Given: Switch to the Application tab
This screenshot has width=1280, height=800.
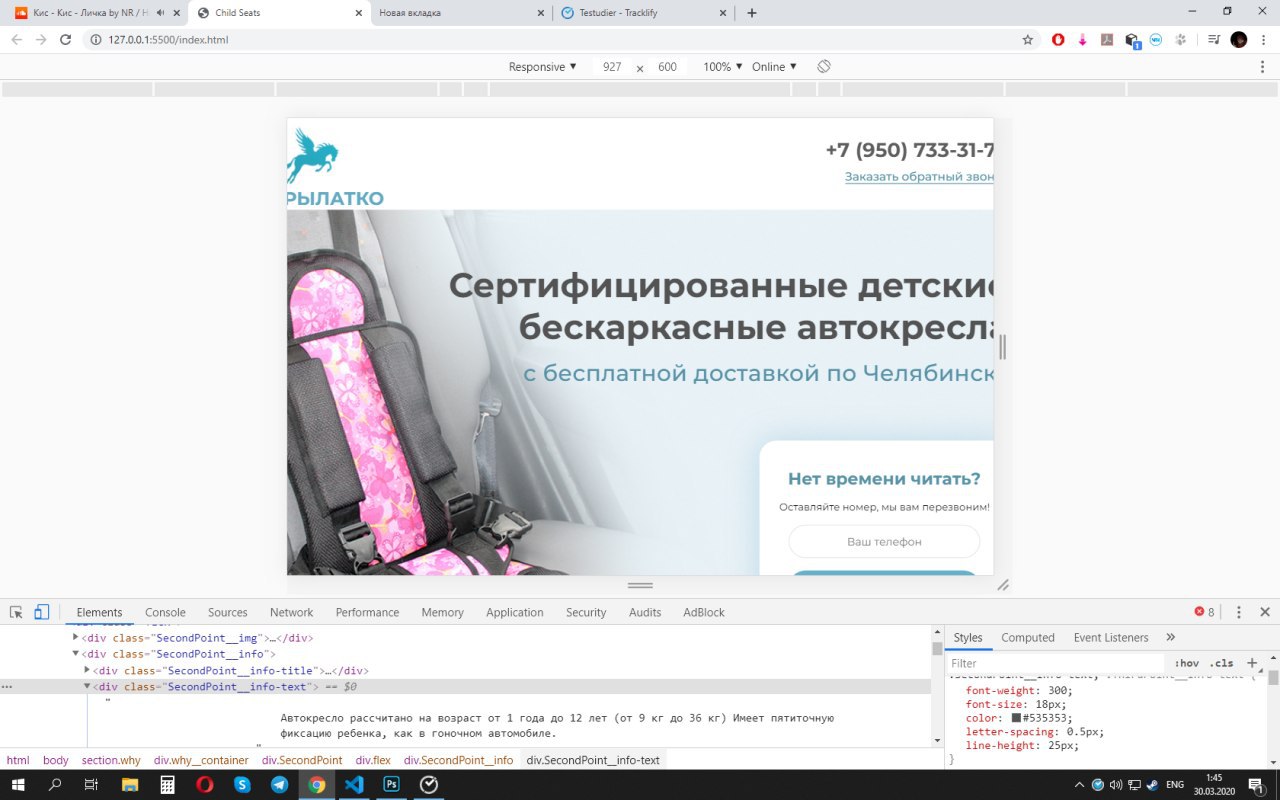Looking at the screenshot, I should click(x=514, y=612).
